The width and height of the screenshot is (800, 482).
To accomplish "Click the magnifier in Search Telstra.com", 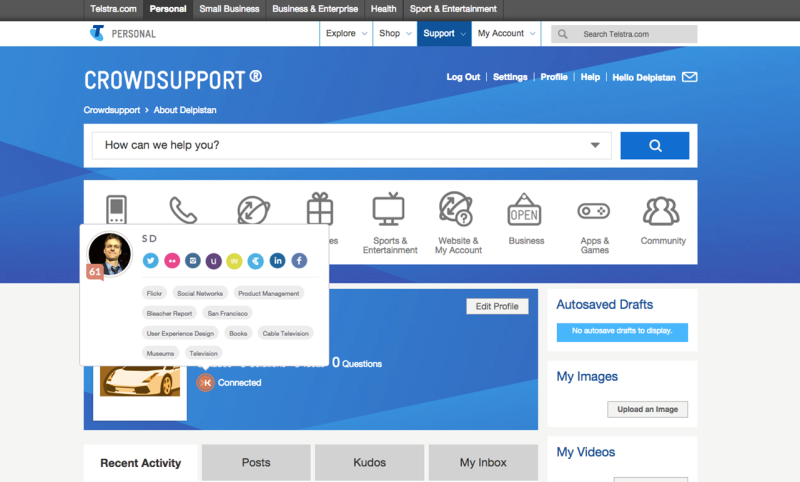I will pyautogui.click(x=563, y=34).
